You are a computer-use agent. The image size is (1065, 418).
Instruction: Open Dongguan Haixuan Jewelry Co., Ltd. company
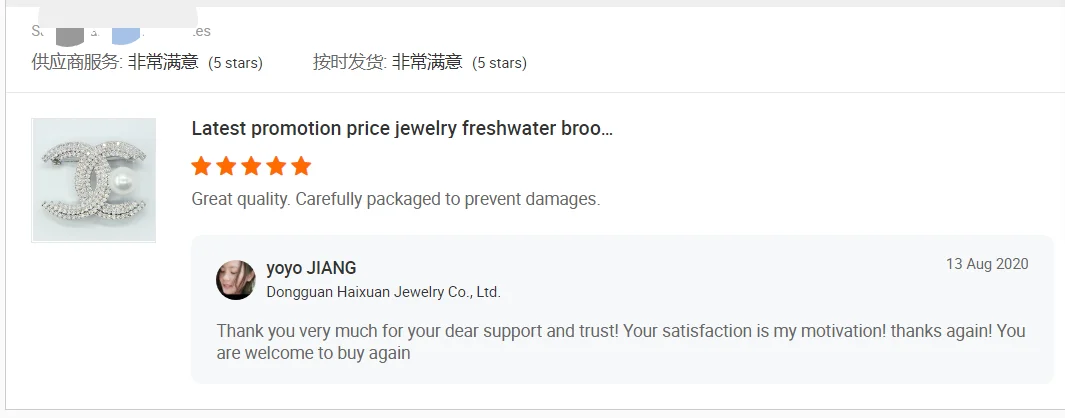tap(383, 293)
